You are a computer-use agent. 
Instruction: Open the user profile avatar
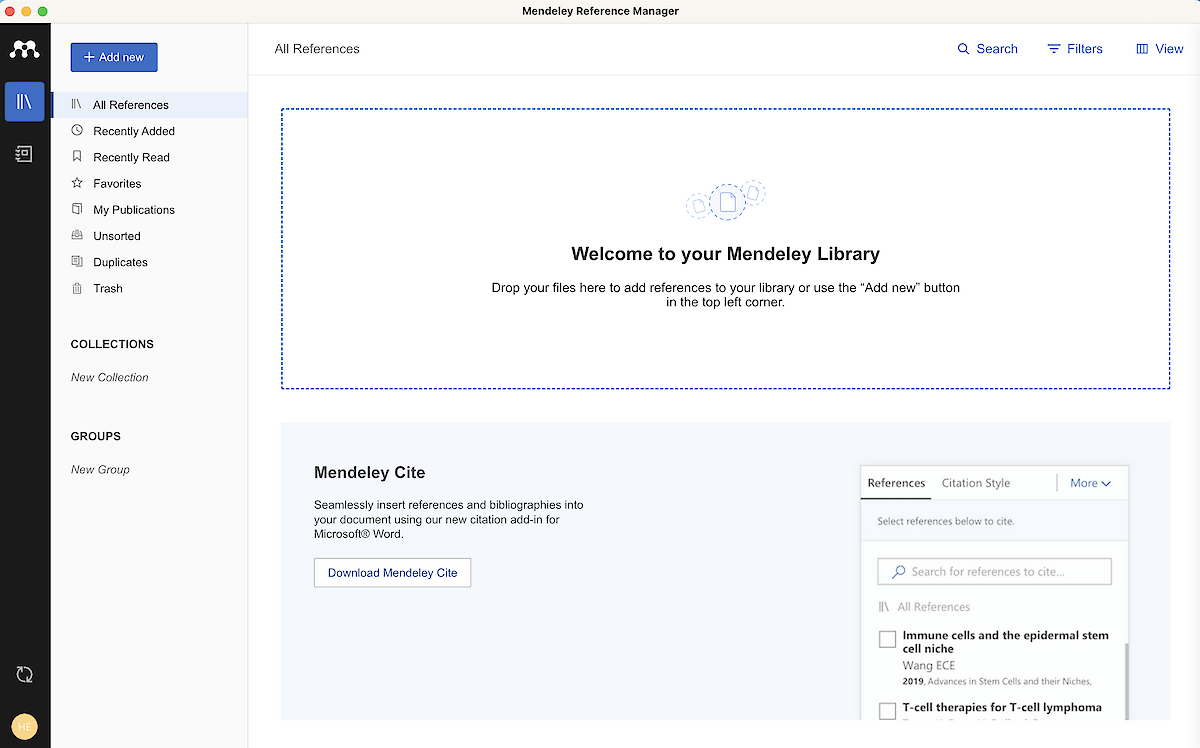pyautogui.click(x=24, y=727)
